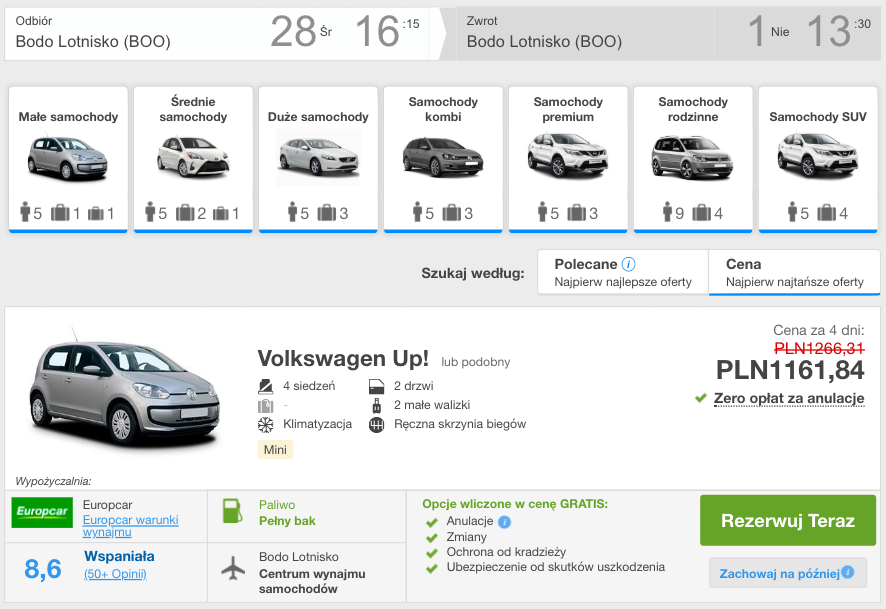This screenshot has height=609, width=886.
Task: Click the small suitcase icon on the doors row
Action: [377, 406]
